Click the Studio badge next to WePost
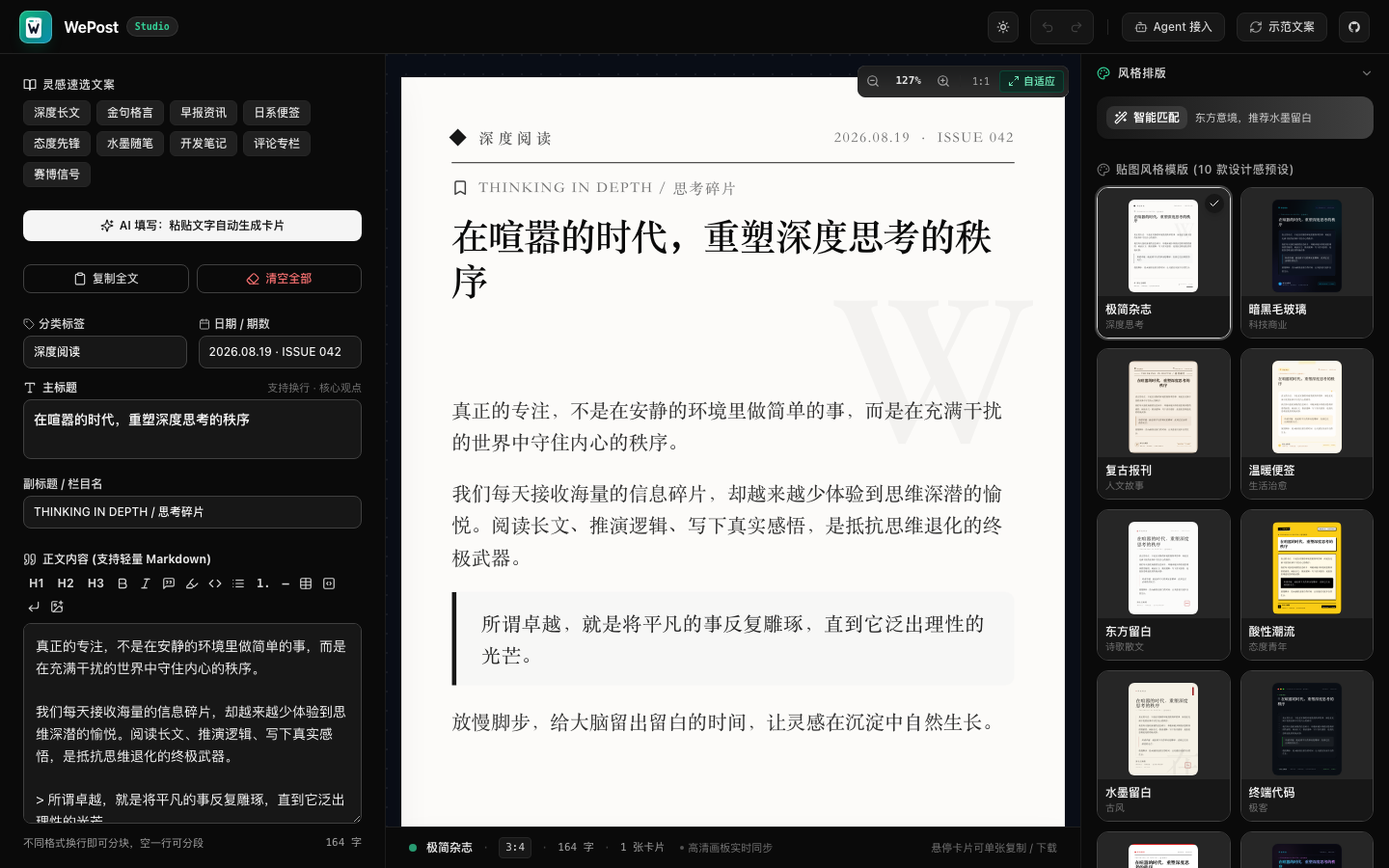Screen dimensions: 1389x868 click(152, 27)
